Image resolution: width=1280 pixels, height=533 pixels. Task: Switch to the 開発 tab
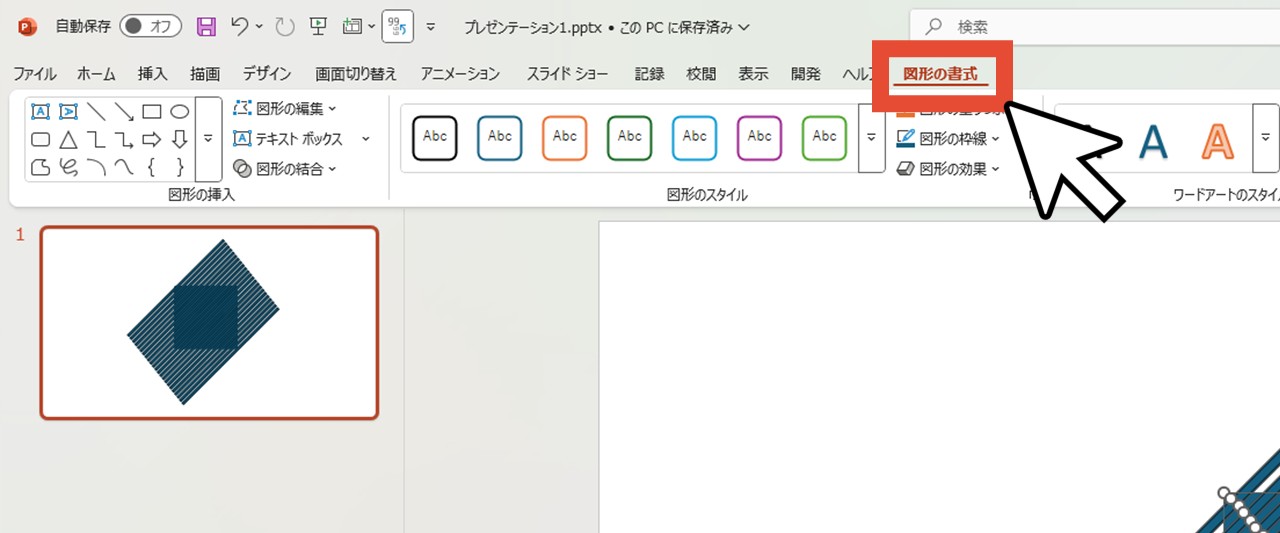coord(805,74)
